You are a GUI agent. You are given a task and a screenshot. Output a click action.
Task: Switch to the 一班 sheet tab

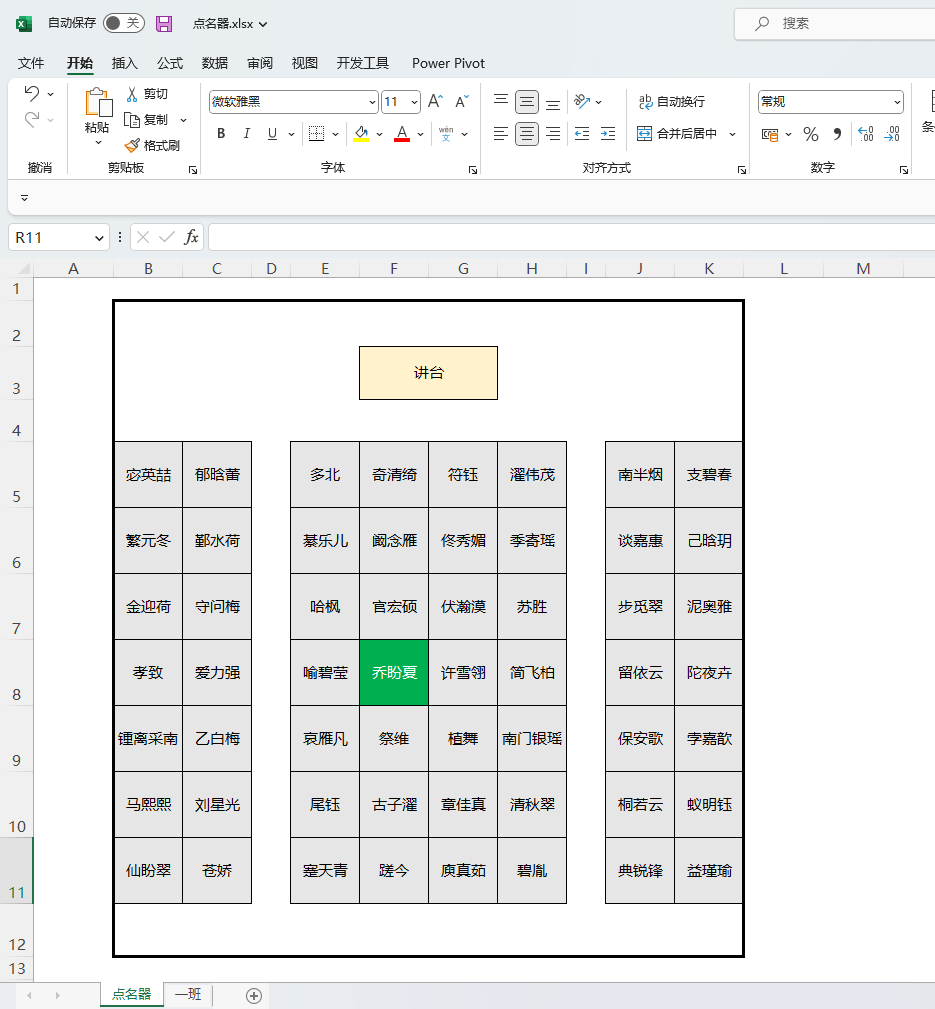(x=187, y=994)
